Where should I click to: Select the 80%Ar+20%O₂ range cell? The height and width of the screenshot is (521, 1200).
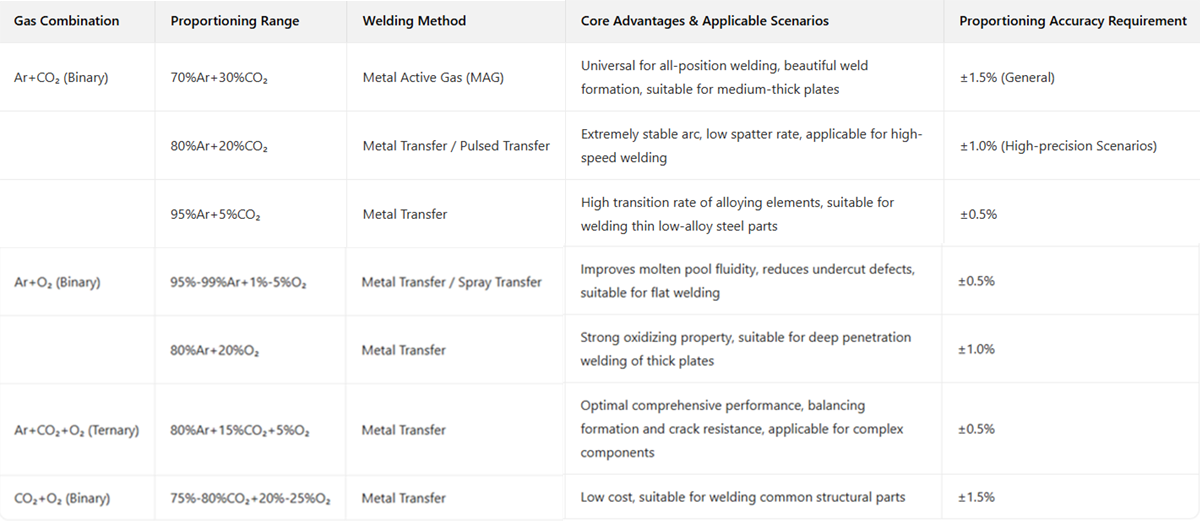tap(216, 350)
